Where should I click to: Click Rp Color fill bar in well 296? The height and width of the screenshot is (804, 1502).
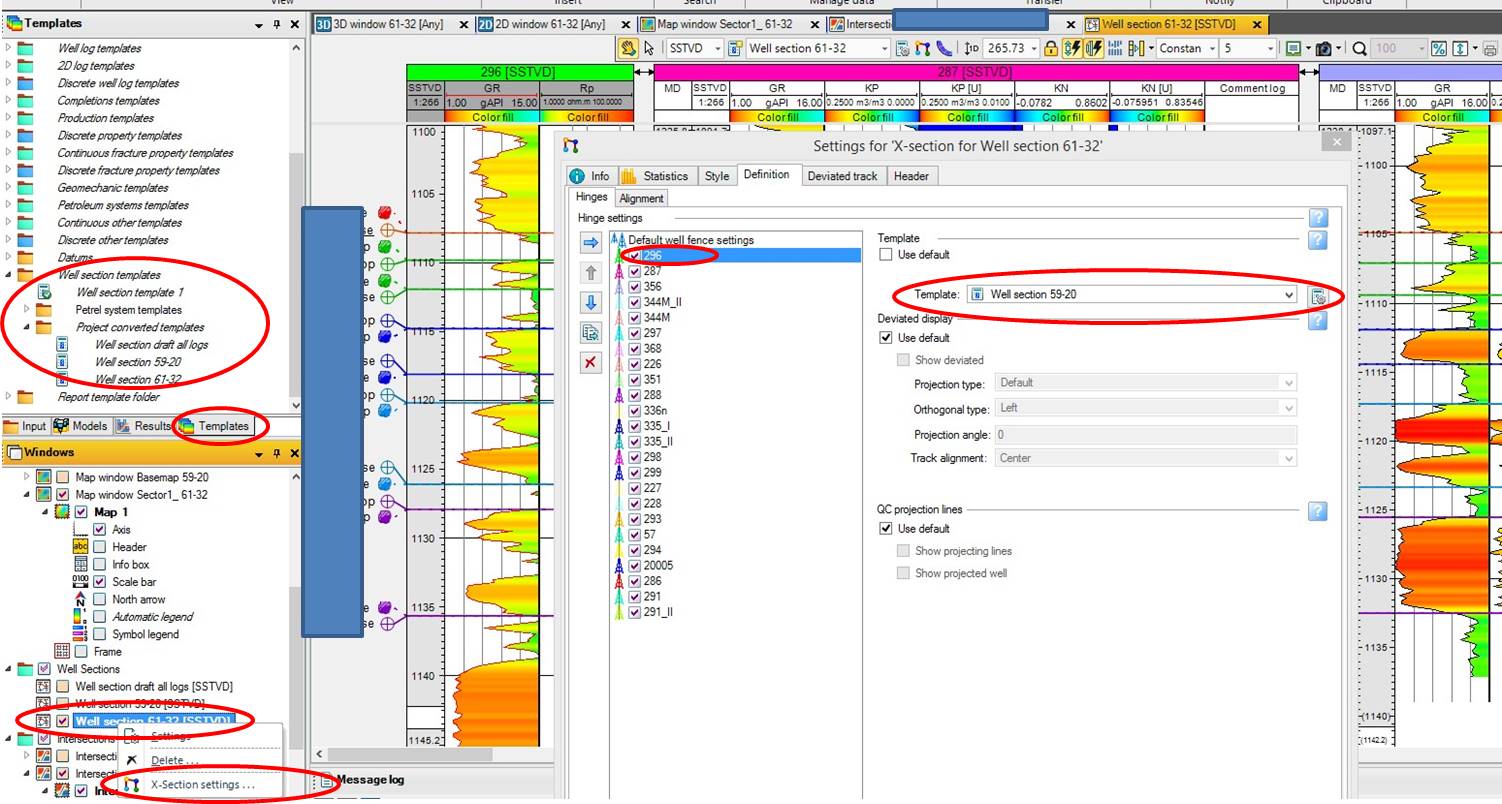[587, 117]
